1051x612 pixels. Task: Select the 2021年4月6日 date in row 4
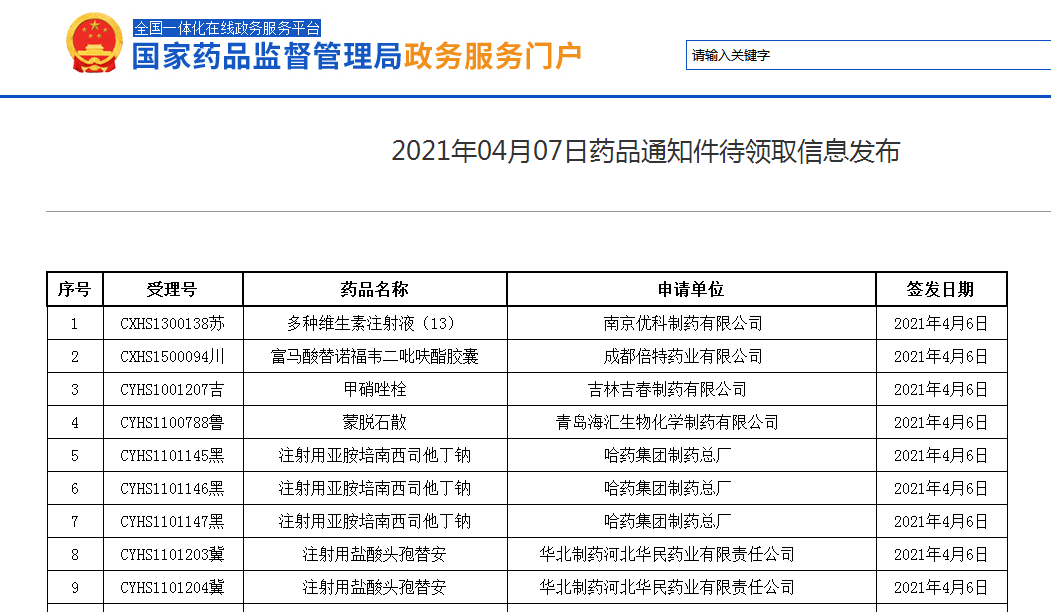[940, 422]
